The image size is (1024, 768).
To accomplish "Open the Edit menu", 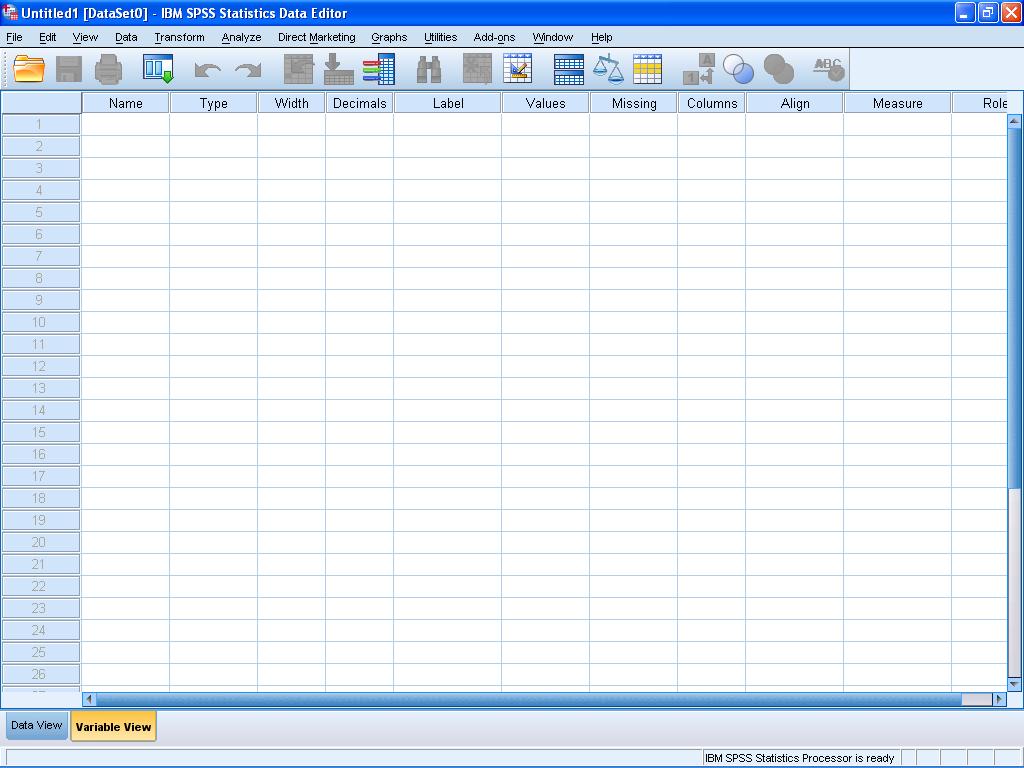I will coord(48,37).
